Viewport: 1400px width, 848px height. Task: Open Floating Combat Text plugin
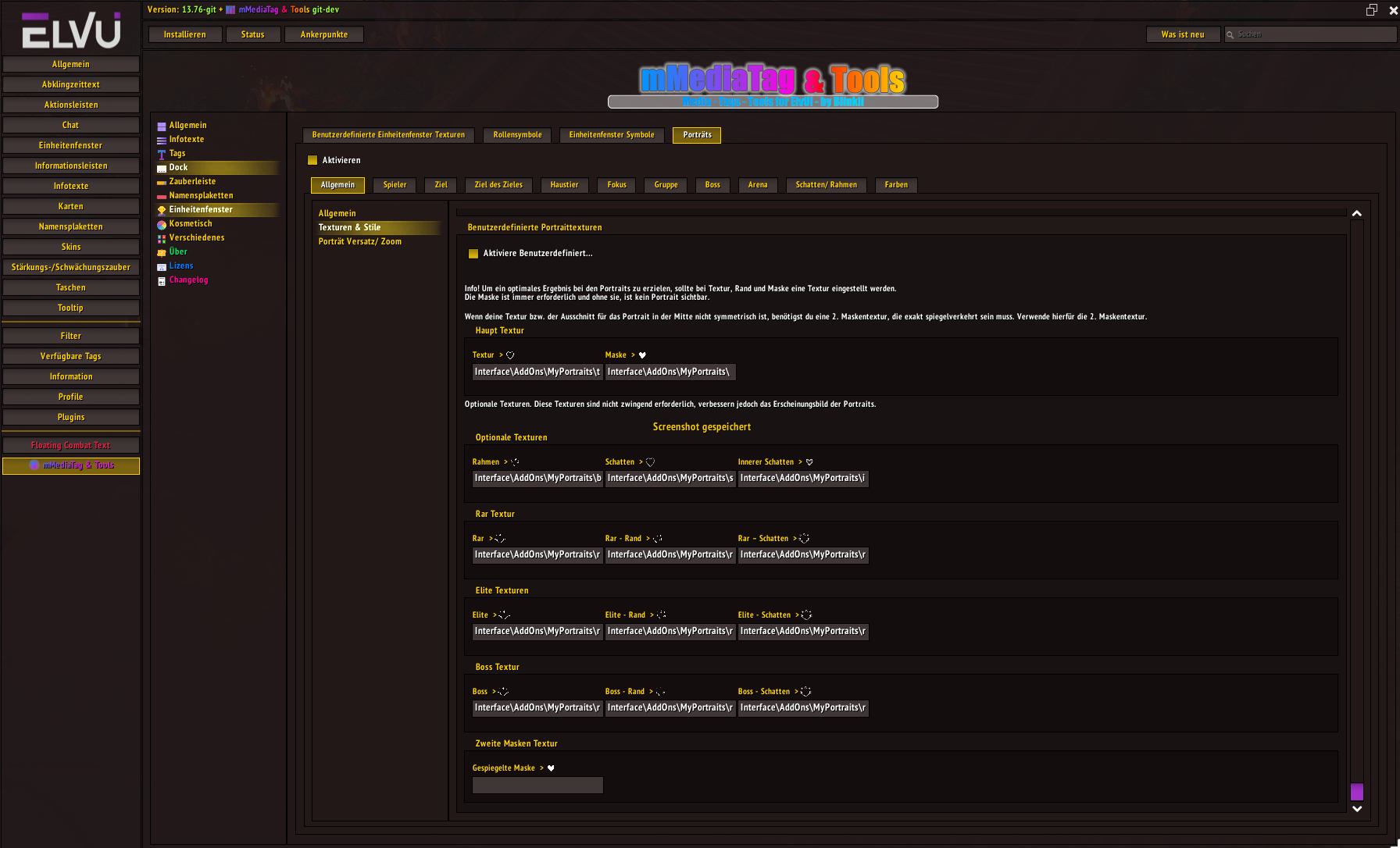pyautogui.click(x=71, y=445)
